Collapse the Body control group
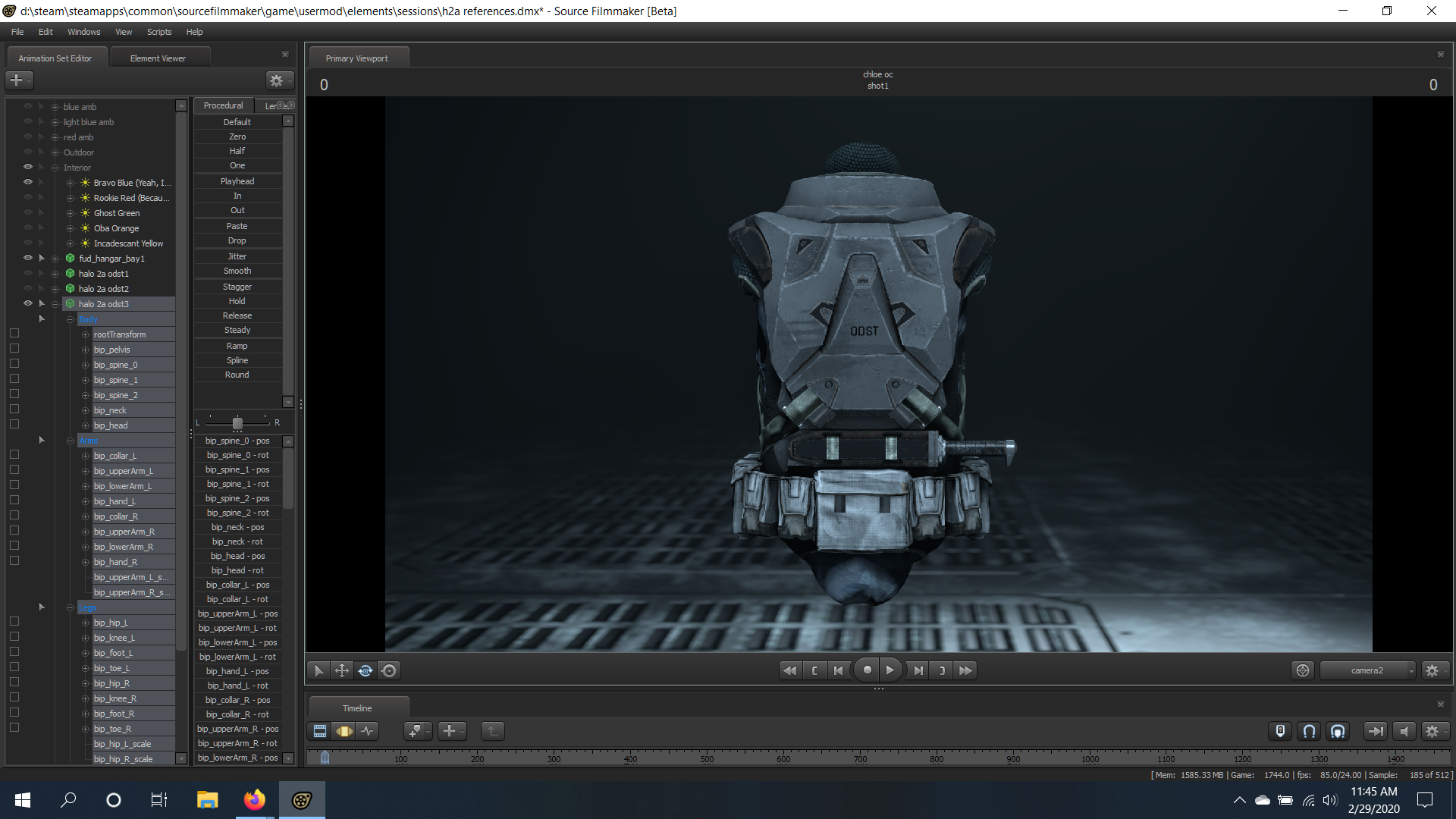Screen dimensions: 1456x819 tap(70, 319)
